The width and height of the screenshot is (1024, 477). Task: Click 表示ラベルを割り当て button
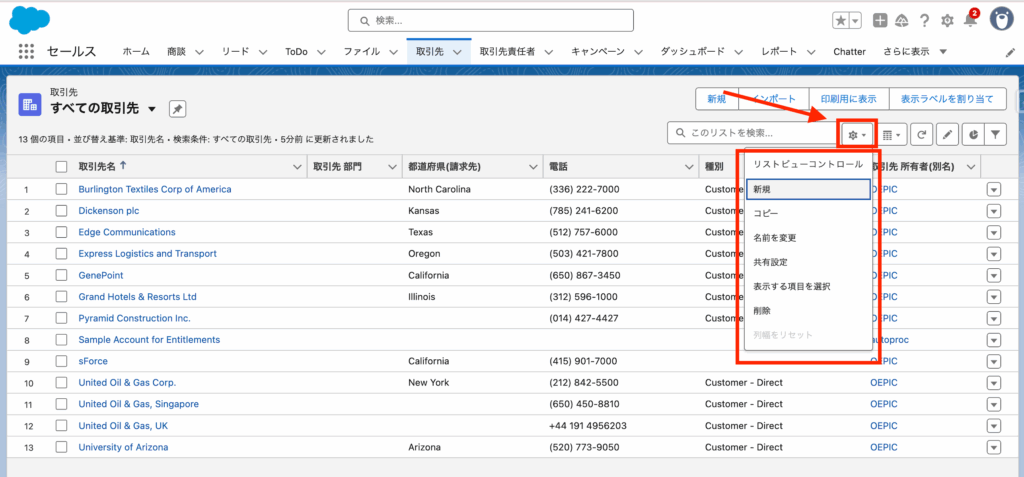[948, 99]
